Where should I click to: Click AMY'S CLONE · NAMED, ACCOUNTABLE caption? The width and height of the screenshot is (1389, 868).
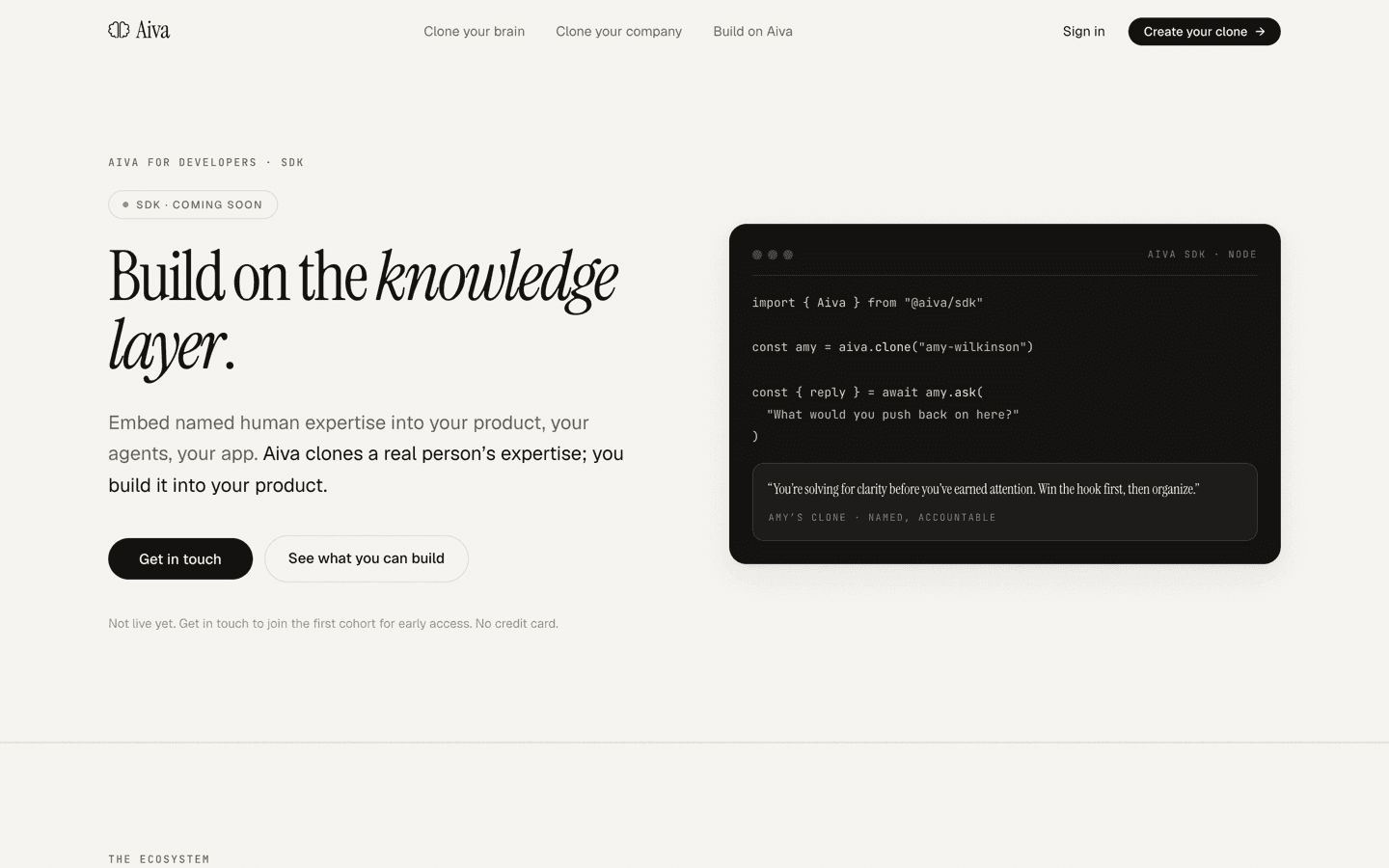(882, 518)
